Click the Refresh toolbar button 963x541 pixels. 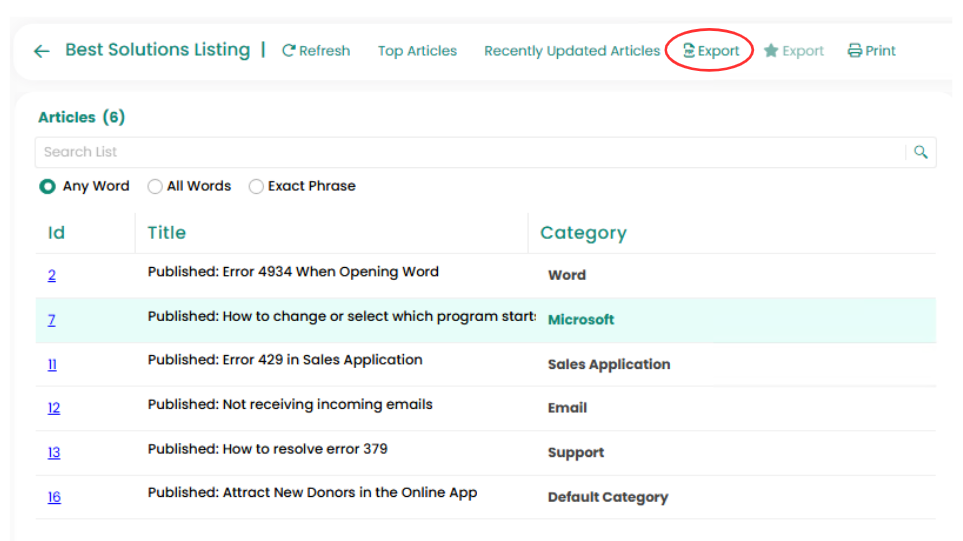click(x=316, y=51)
